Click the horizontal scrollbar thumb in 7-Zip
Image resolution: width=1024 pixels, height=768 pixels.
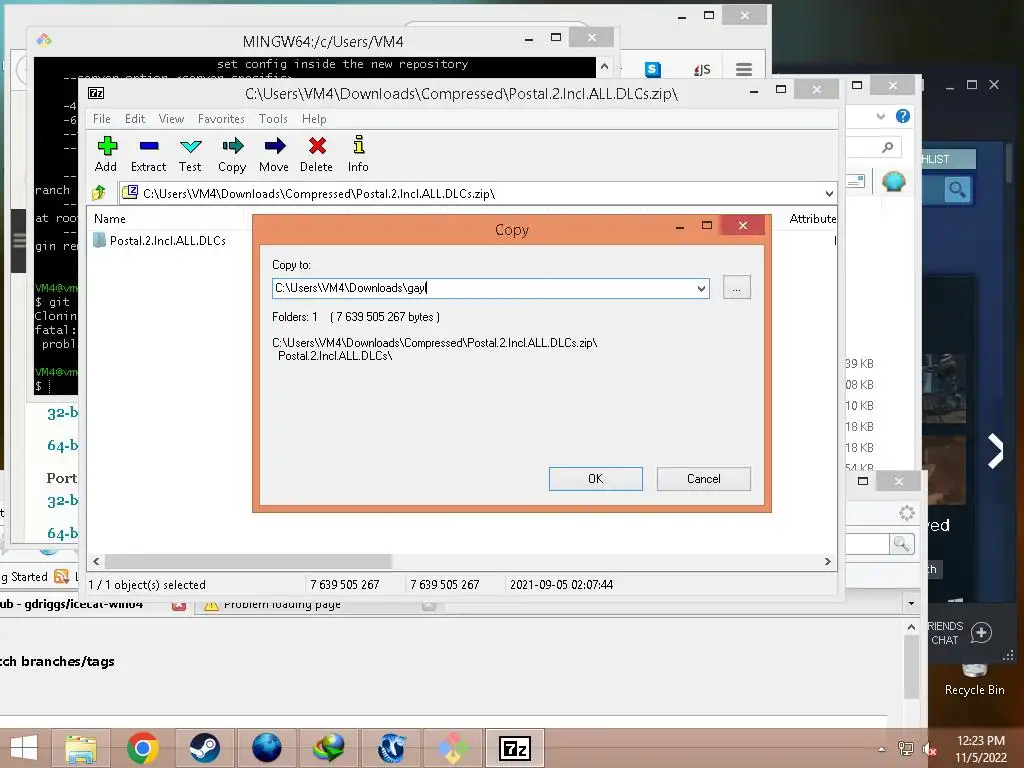coord(248,561)
